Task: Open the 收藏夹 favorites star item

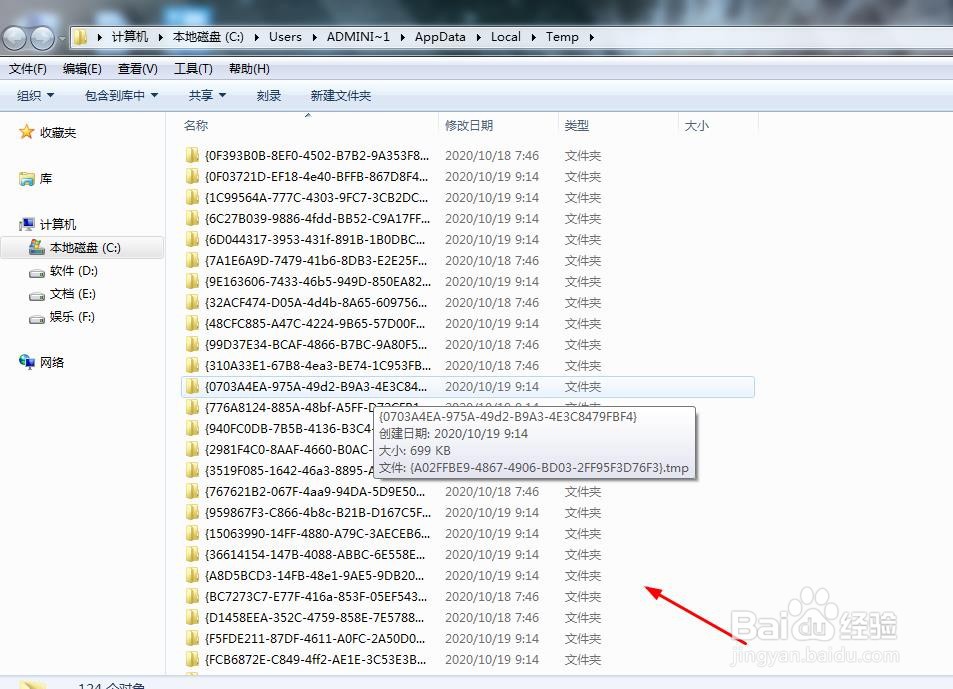Action: [x=47, y=132]
